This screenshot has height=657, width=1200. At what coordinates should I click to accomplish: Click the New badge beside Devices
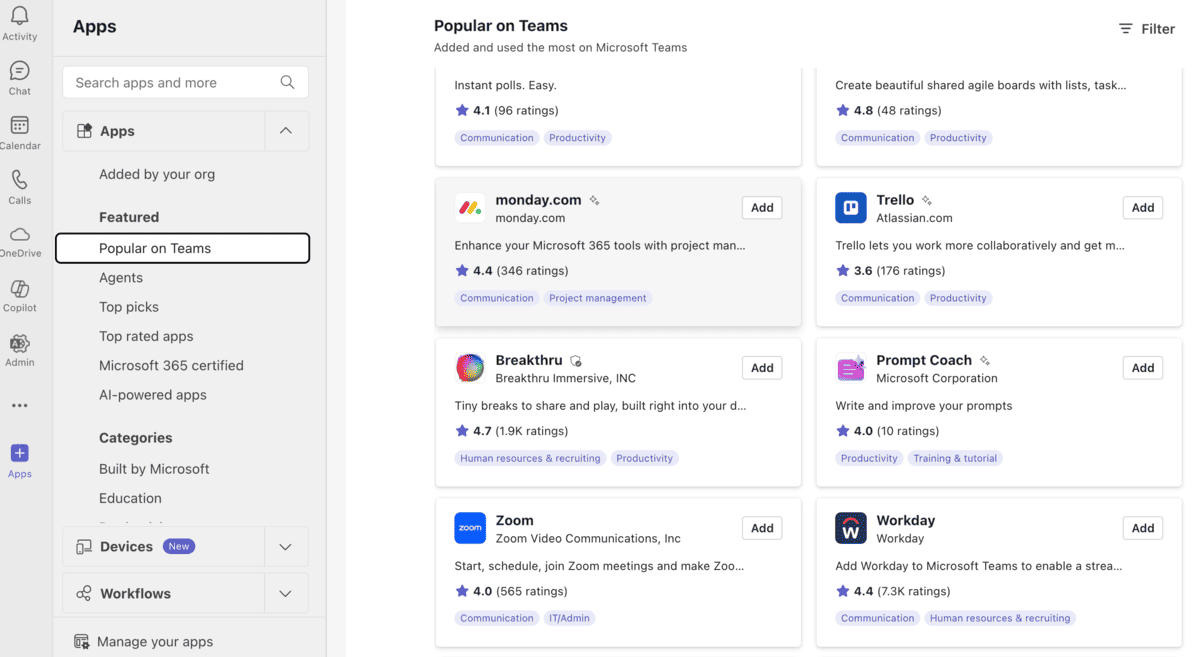pos(179,546)
